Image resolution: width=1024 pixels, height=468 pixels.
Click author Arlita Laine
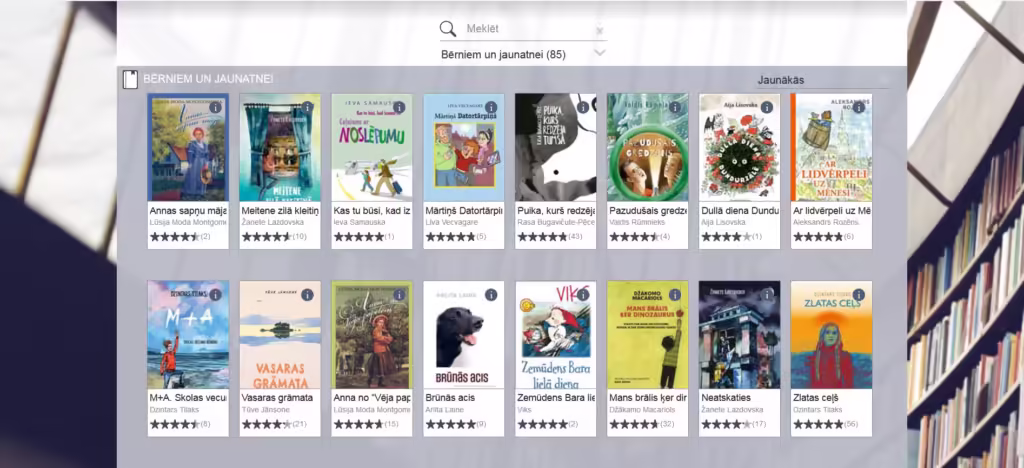444,410
